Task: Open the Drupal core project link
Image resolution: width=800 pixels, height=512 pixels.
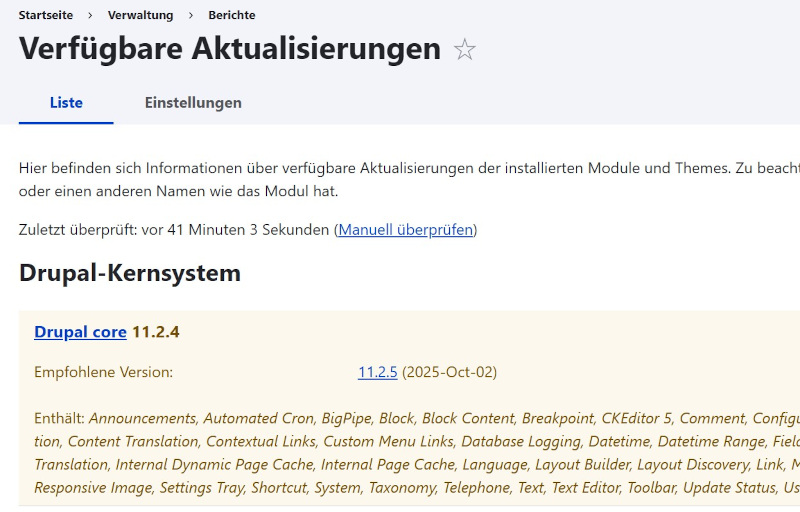Action: coord(80,332)
